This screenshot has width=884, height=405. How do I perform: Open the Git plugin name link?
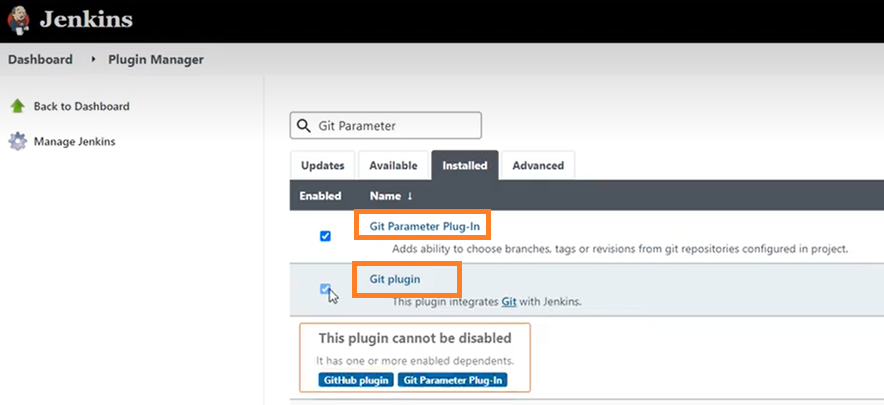[395, 279]
